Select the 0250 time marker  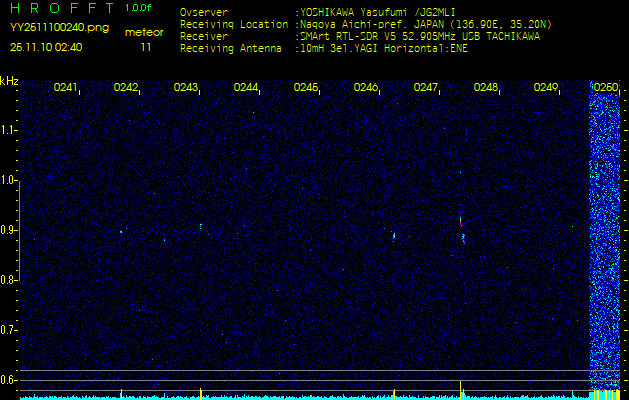605,88
